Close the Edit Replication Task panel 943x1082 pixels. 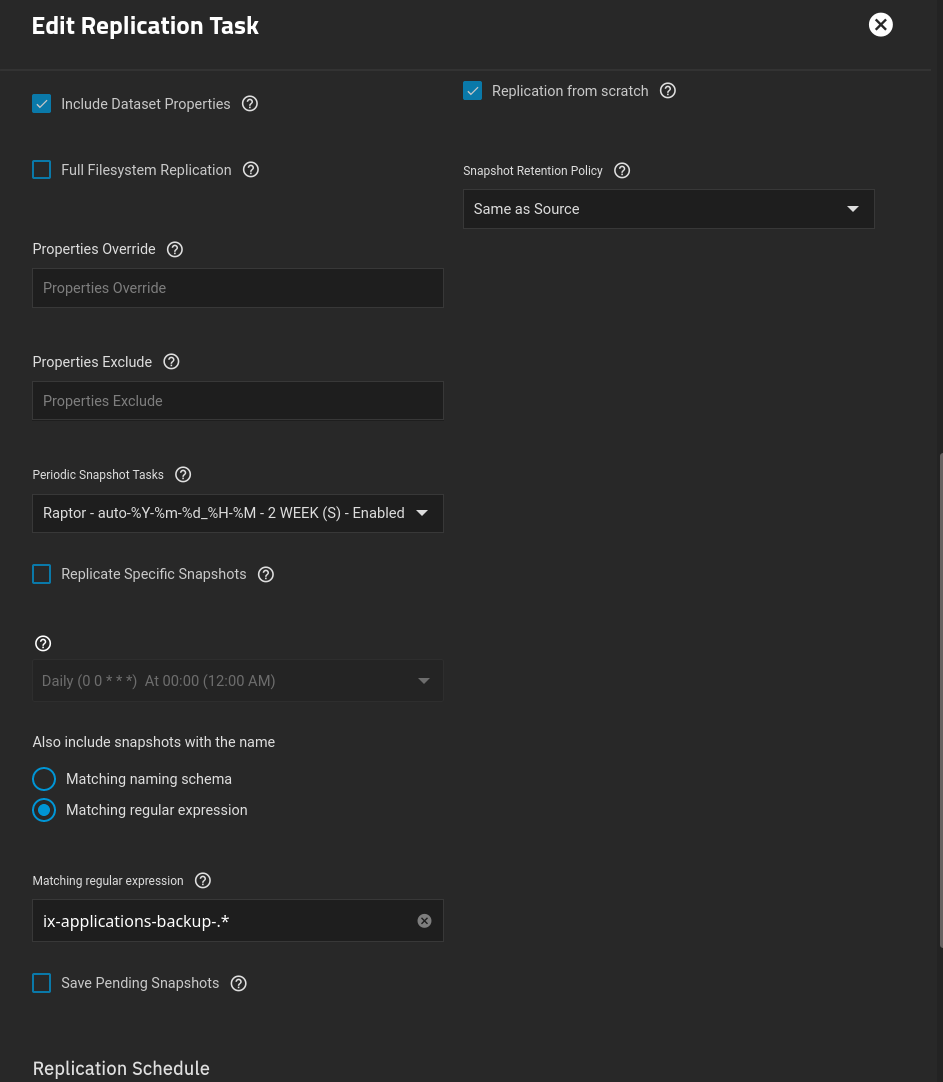(880, 25)
